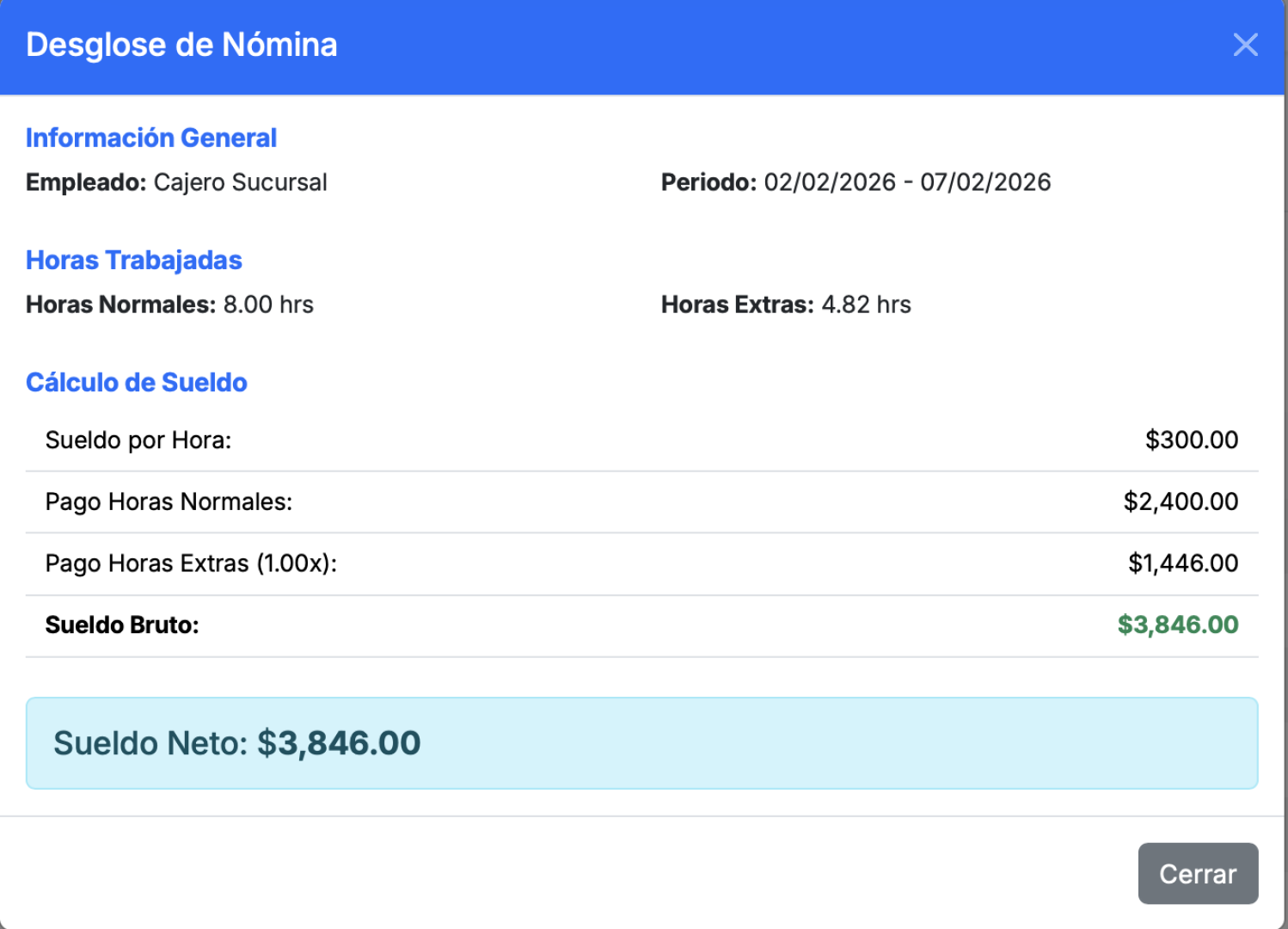
Task: Select the Cálculo de Sueldo heading
Action: pos(137,382)
